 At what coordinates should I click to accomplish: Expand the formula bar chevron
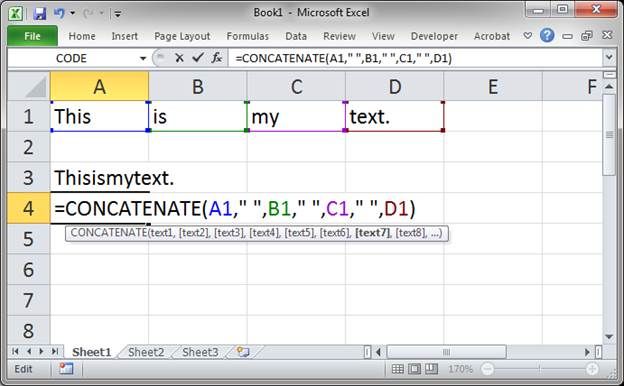click(609, 58)
